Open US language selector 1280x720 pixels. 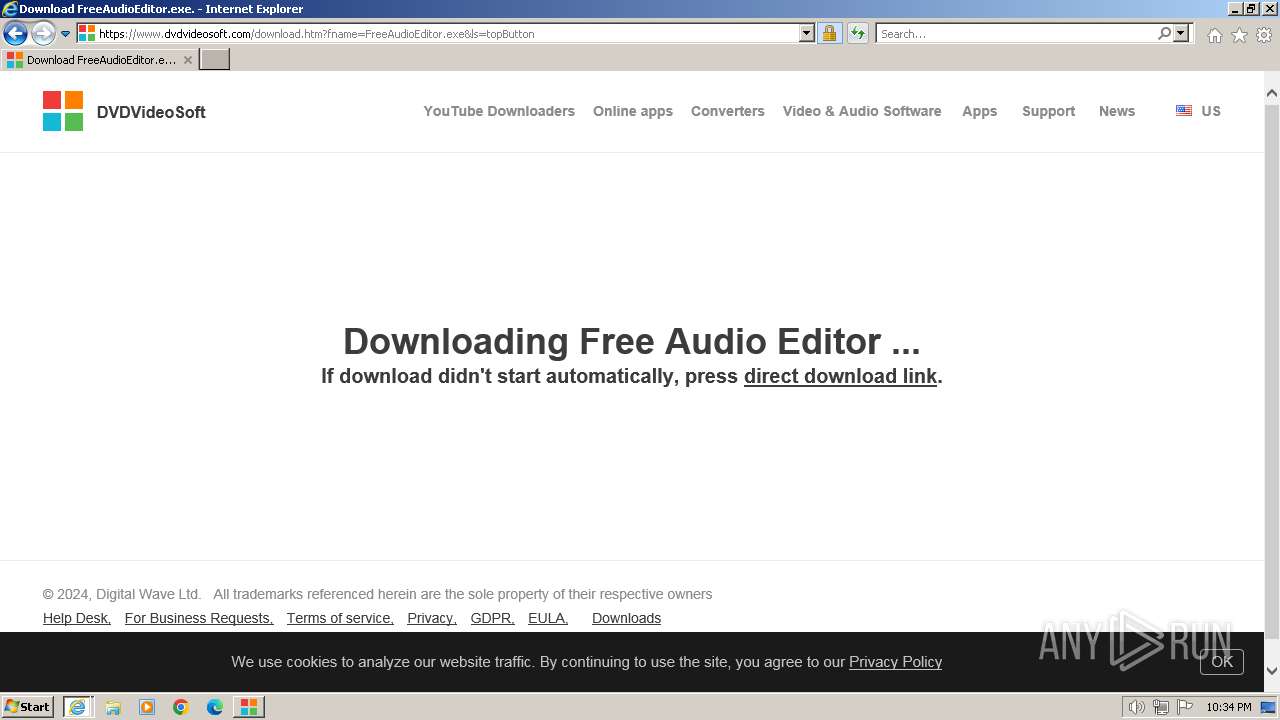[1211, 111]
